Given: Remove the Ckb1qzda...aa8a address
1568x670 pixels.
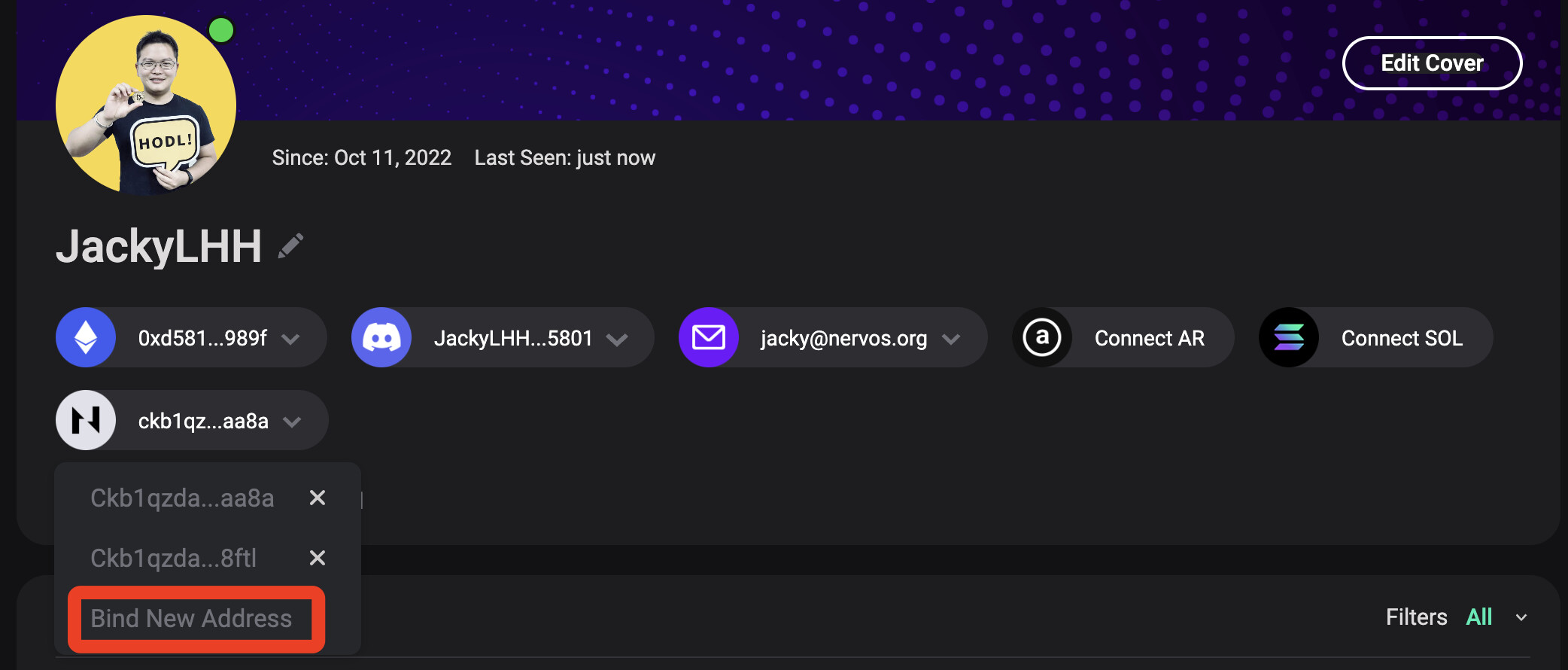Looking at the screenshot, I should pyautogui.click(x=318, y=498).
